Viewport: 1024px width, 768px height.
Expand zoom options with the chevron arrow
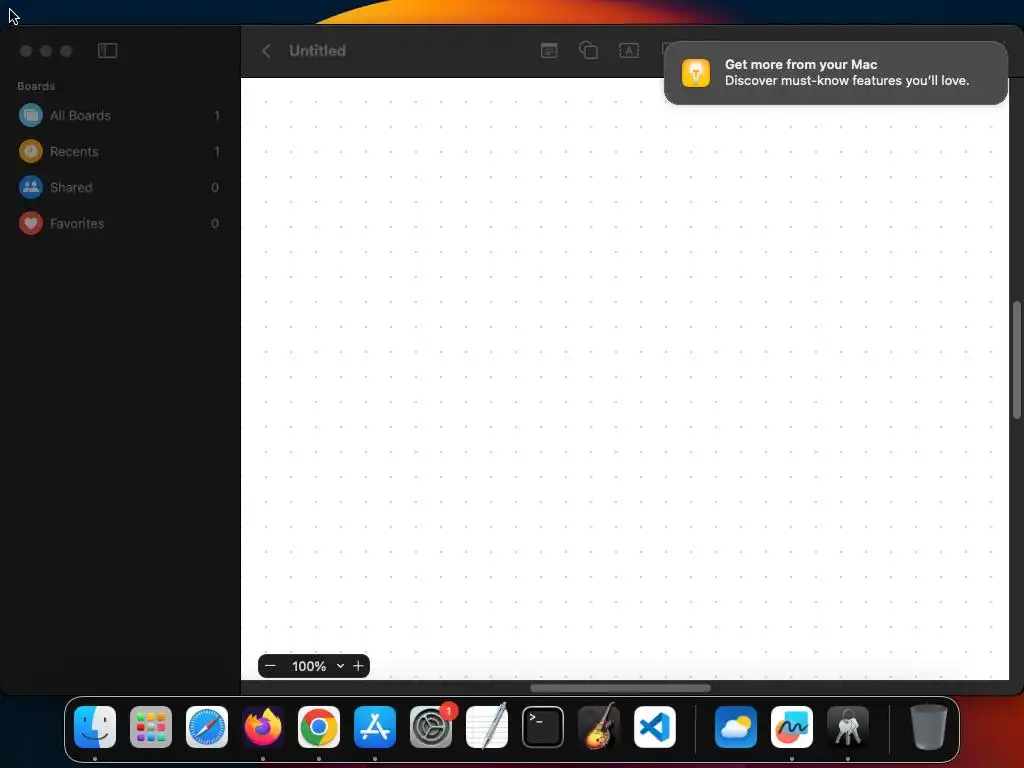coord(340,666)
